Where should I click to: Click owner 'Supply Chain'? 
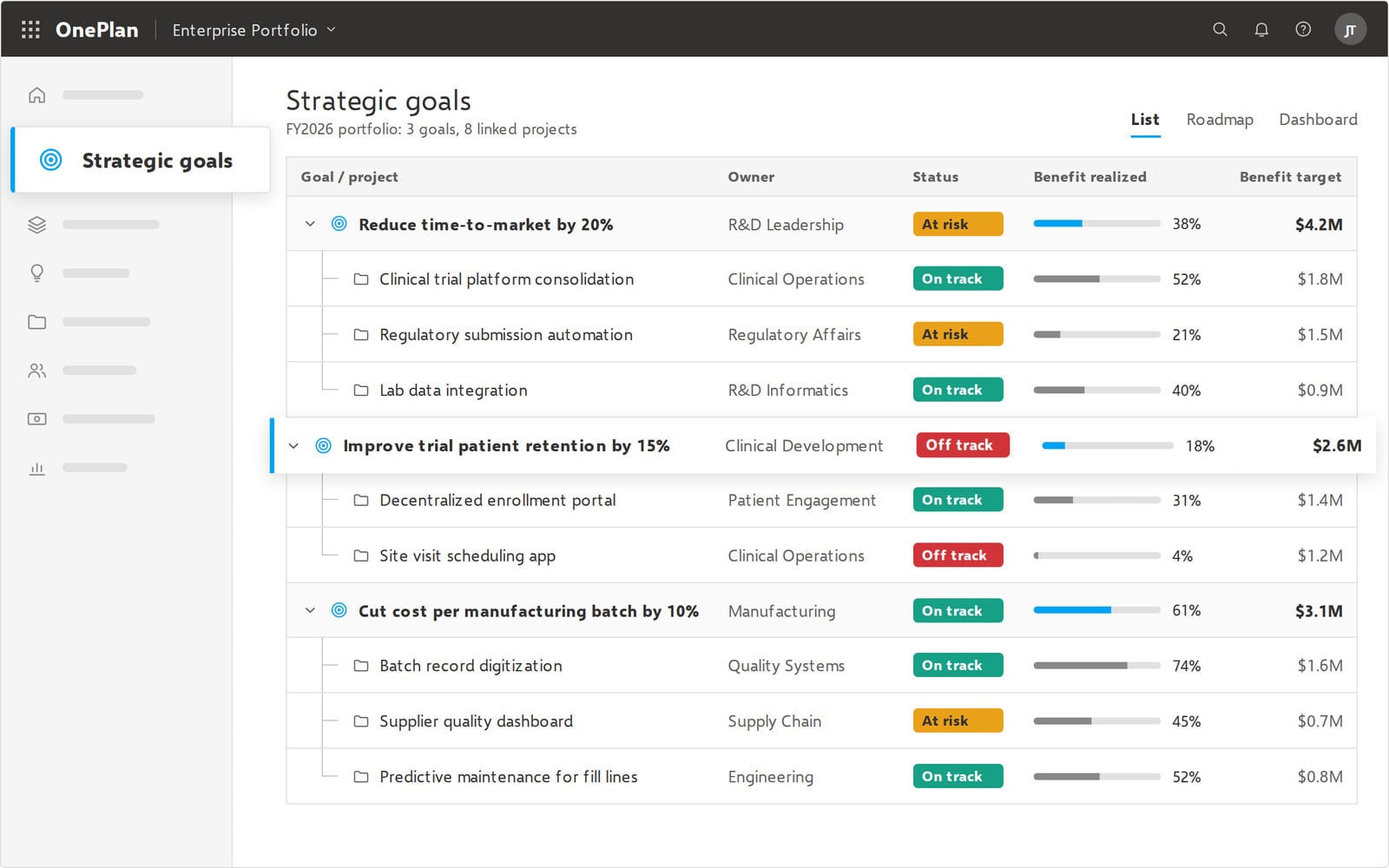click(774, 721)
